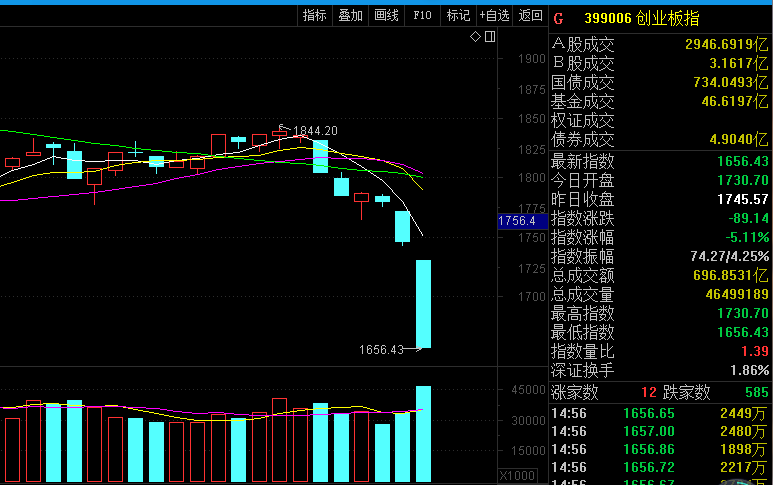Click the 指数振幅 value 74.27/4.25%

[x=729, y=256]
